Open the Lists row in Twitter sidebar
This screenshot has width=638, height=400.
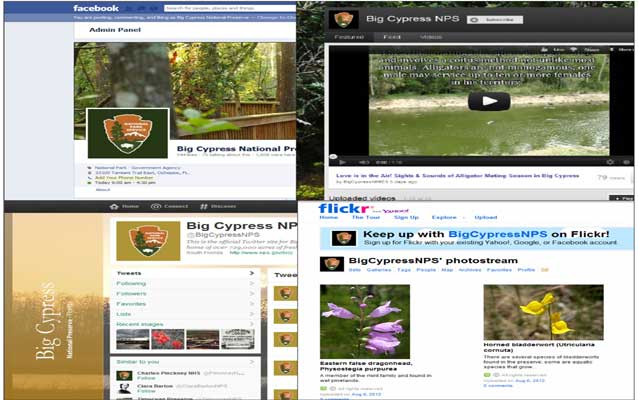pyautogui.click(x=185, y=314)
